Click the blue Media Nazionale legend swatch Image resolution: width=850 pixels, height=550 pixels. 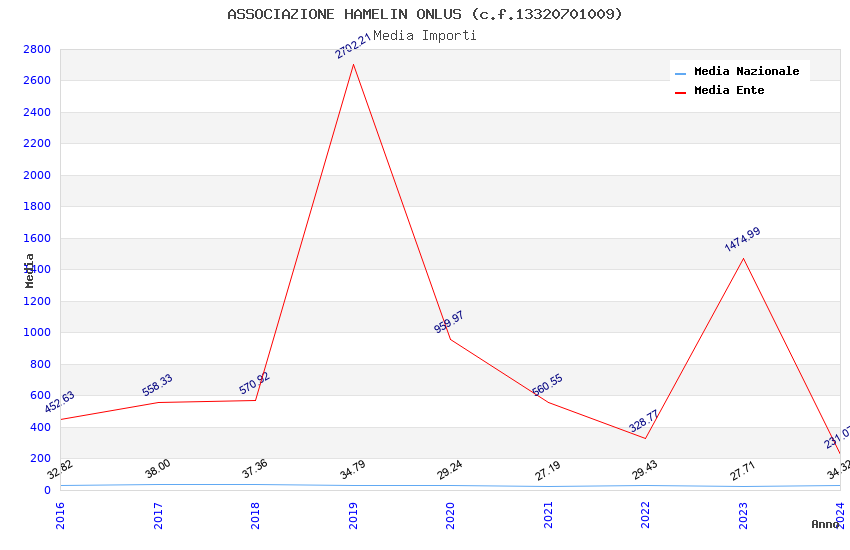coord(680,73)
